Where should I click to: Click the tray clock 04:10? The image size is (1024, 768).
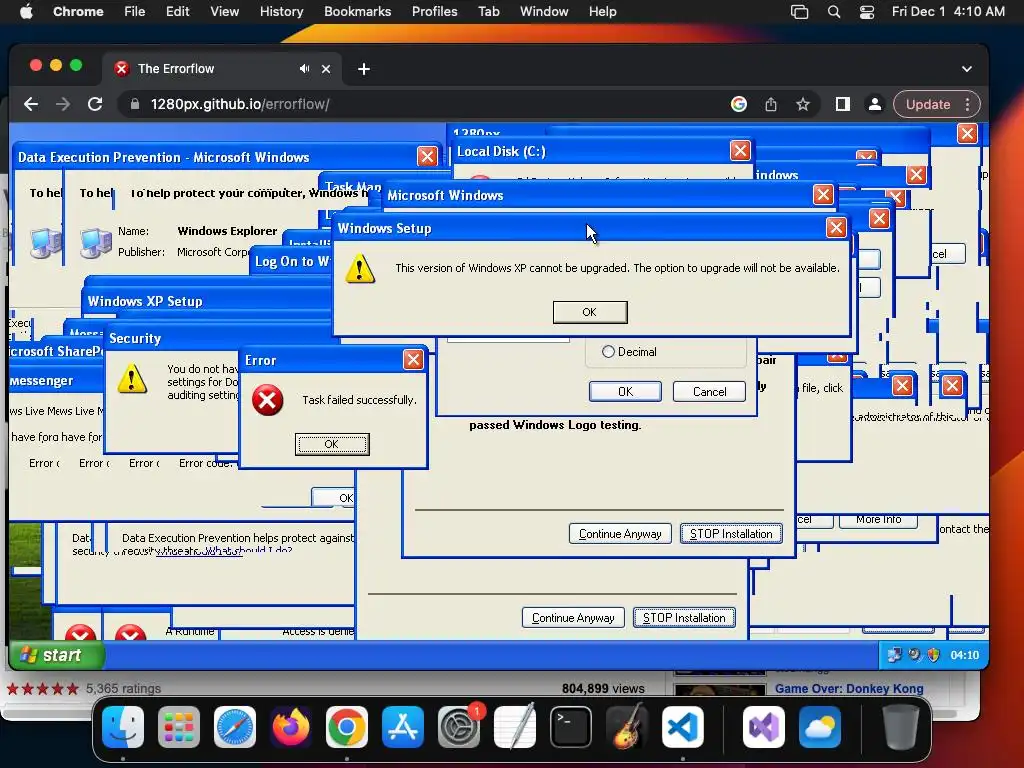(x=965, y=655)
